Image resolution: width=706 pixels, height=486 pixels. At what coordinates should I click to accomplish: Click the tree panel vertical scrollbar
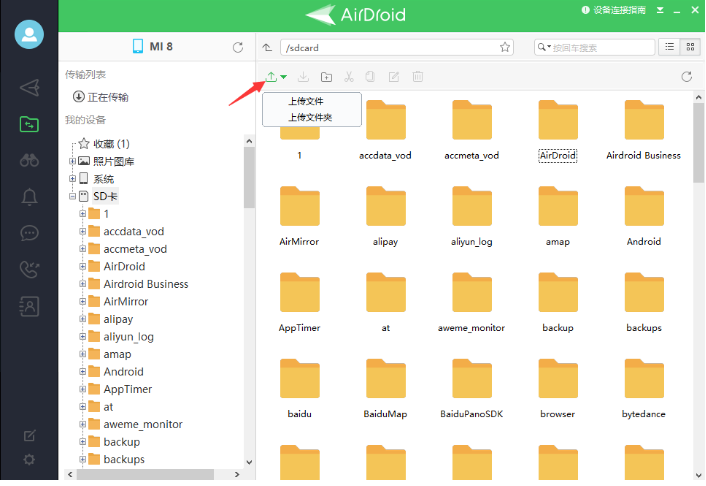click(249, 177)
